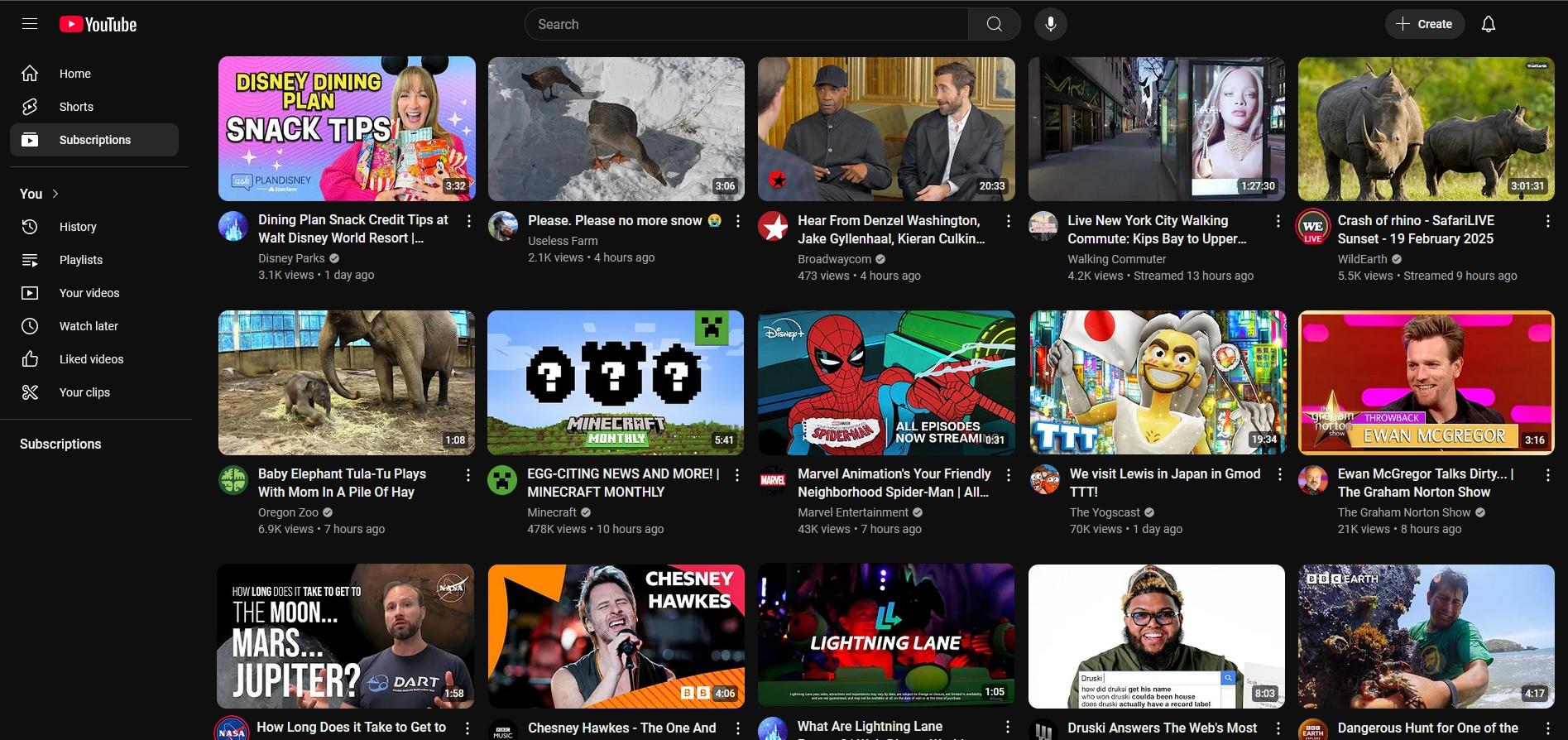Open Watch later list
This screenshot has width=1568, height=740.
pos(89,326)
